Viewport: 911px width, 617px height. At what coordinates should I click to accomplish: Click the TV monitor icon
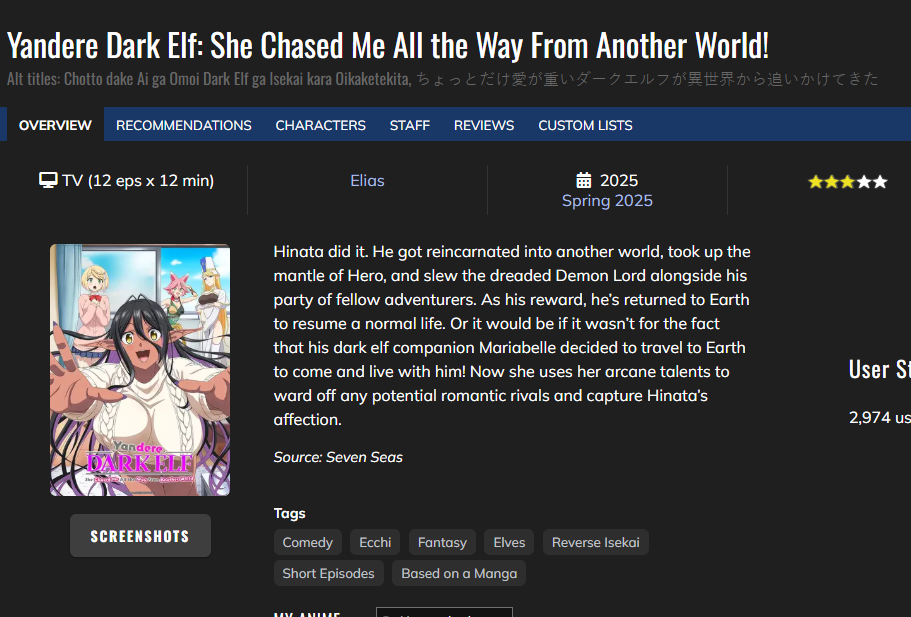pyautogui.click(x=48, y=180)
